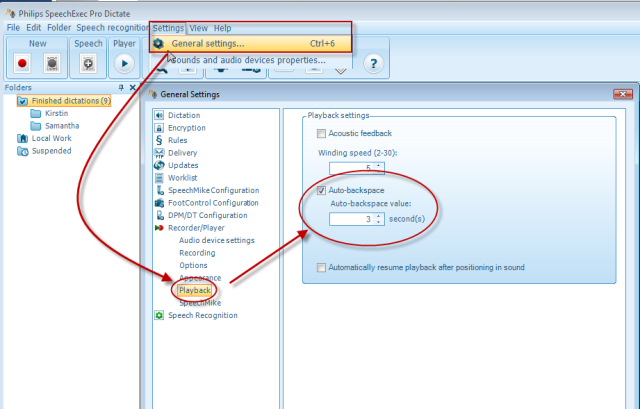Click the Encryption lock icon
The width and height of the screenshot is (640, 409).
(159, 128)
